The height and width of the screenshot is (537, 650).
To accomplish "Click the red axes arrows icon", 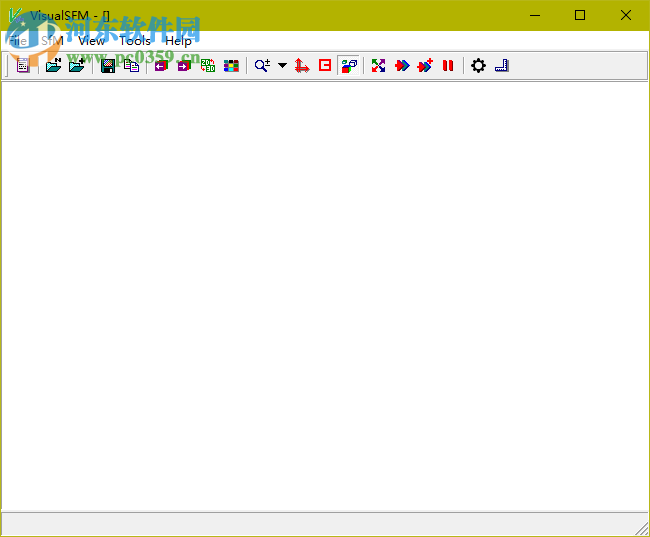I will click(302, 66).
